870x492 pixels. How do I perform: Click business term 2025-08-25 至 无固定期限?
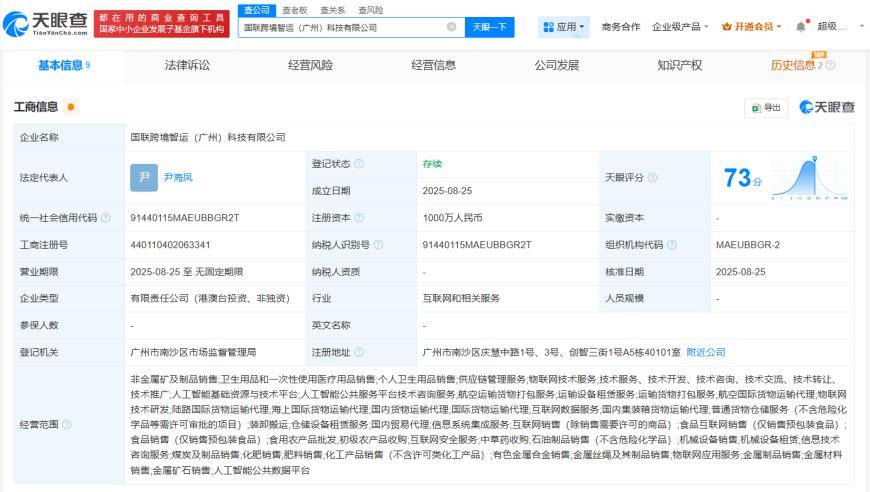pyautogui.click(x=187, y=272)
